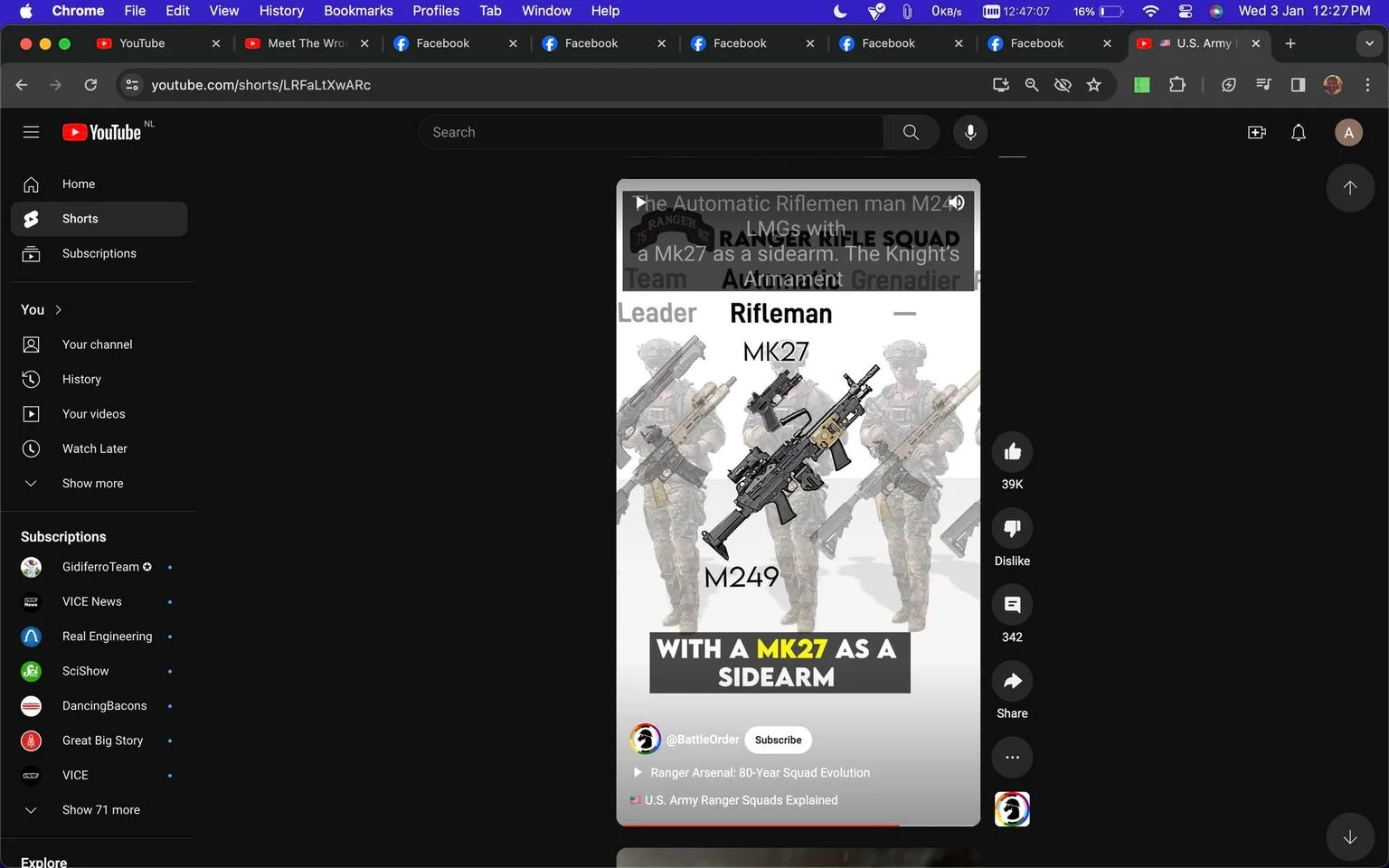The width and height of the screenshot is (1389, 868).
Task: Open the Short's sound source thumbnail
Action: [1012, 809]
